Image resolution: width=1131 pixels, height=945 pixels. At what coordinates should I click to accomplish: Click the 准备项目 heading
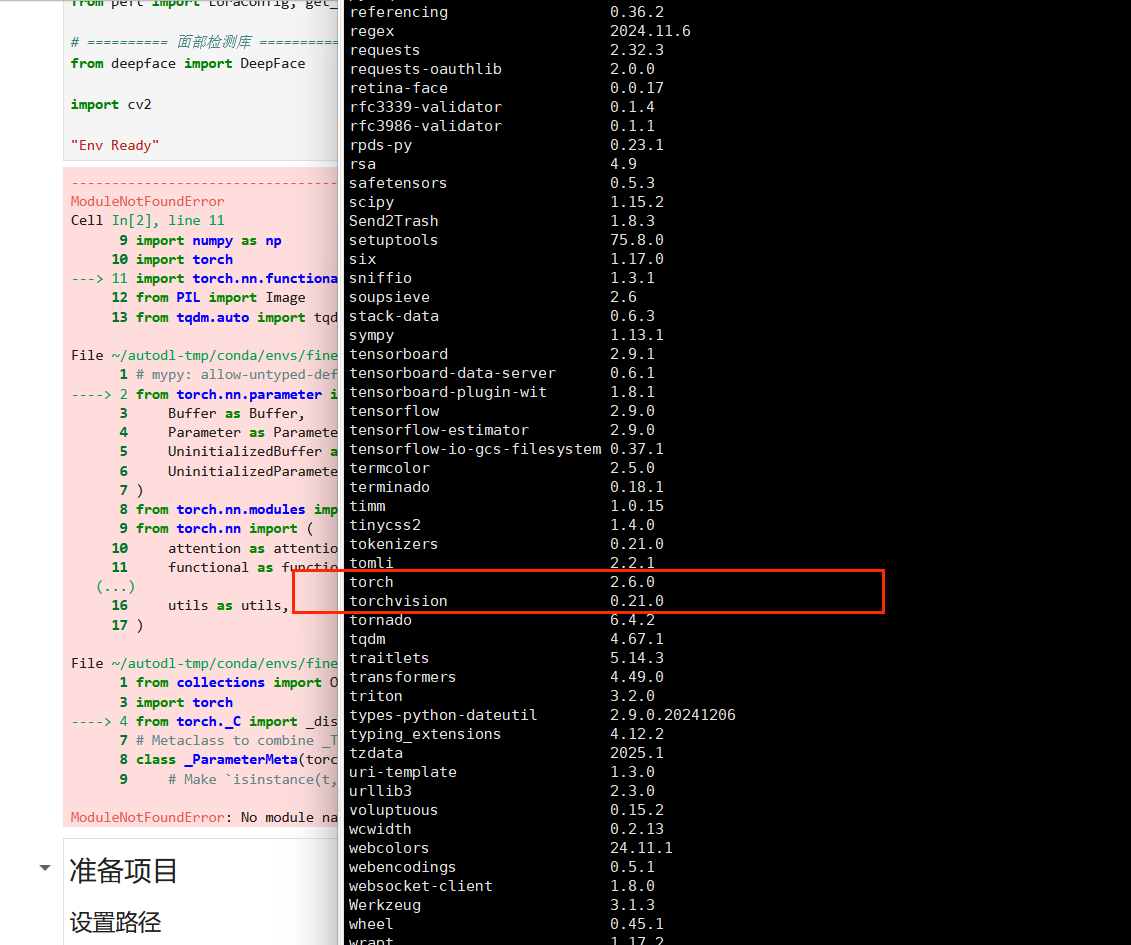(x=124, y=870)
